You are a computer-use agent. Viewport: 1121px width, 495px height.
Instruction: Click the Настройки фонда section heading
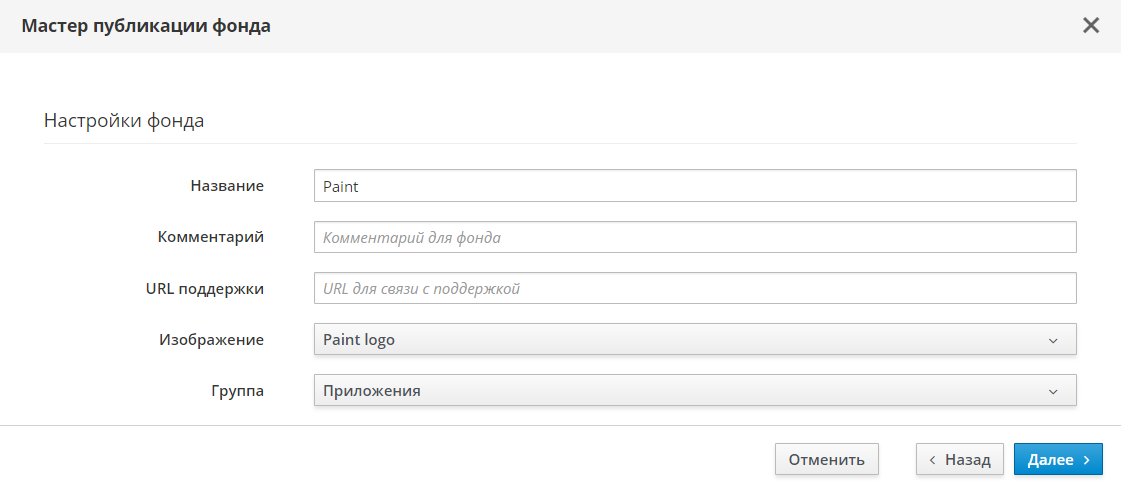click(x=124, y=121)
